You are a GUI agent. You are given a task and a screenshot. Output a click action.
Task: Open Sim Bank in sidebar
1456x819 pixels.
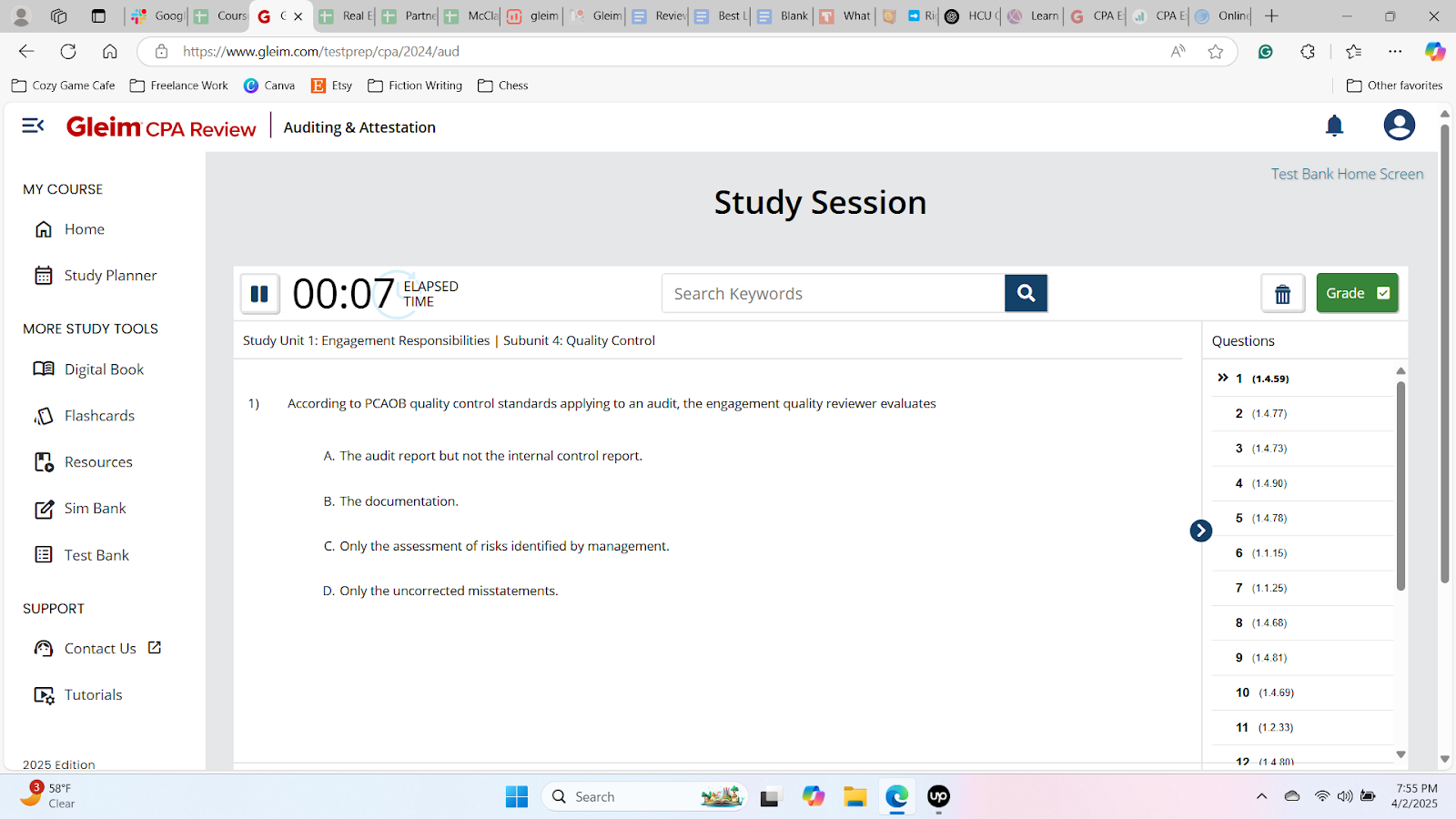95,509
